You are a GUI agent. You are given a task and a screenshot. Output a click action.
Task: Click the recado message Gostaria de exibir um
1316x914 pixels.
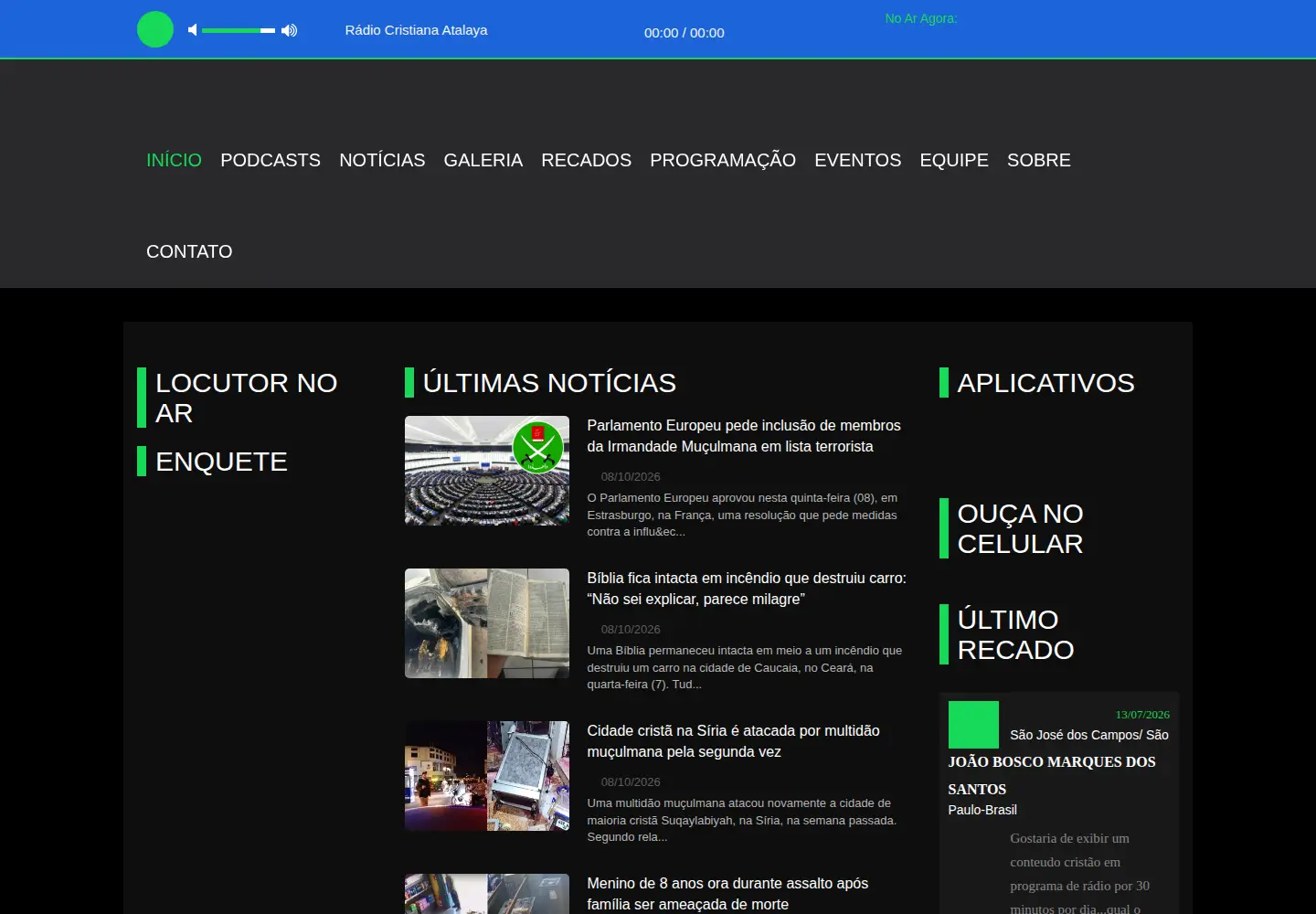pyautogui.click(x=1079, y=873)
